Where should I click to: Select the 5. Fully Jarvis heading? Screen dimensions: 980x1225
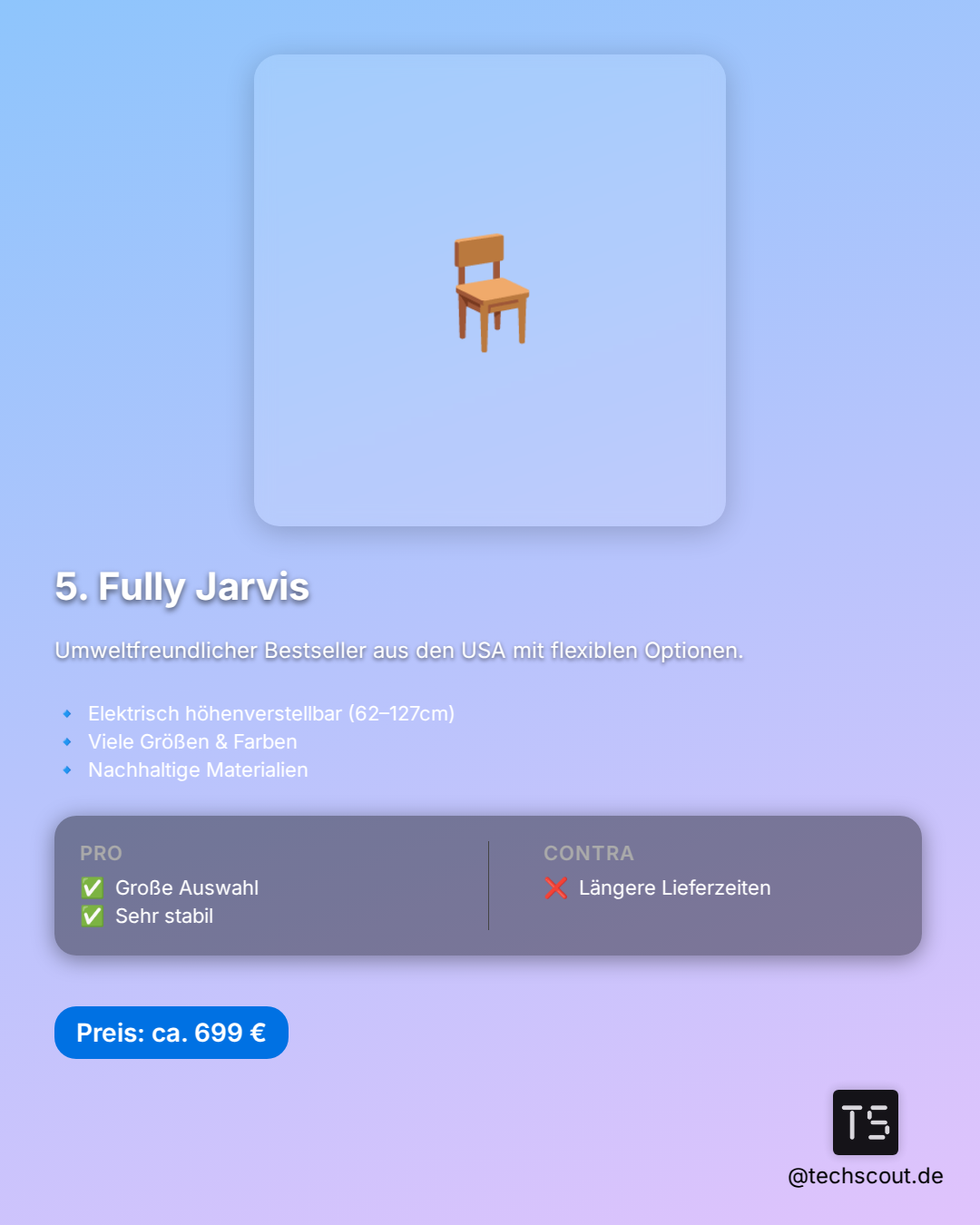tap(182, 587)
